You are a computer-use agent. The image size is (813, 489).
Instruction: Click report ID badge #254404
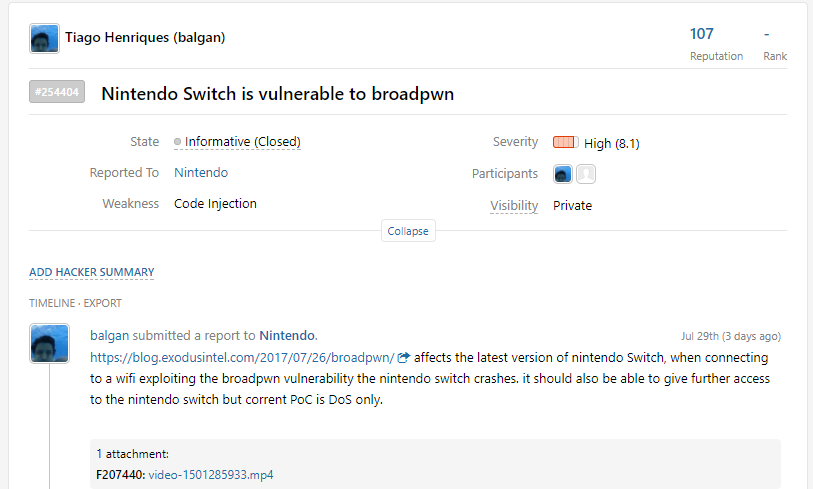pos(57,93)
